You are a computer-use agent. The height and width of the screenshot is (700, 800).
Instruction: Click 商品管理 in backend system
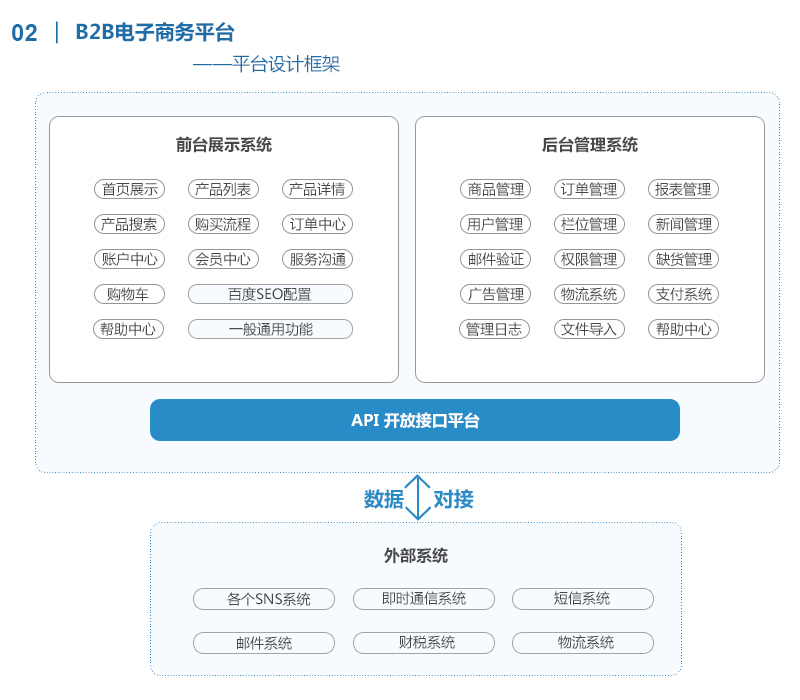[x=495, y=189]
